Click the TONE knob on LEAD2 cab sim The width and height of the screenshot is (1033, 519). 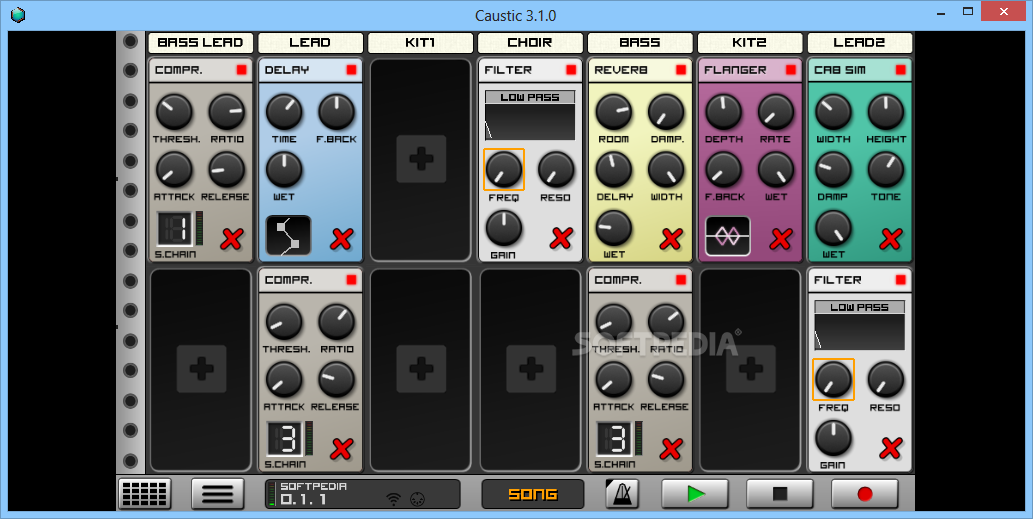(x=886, y=169)
